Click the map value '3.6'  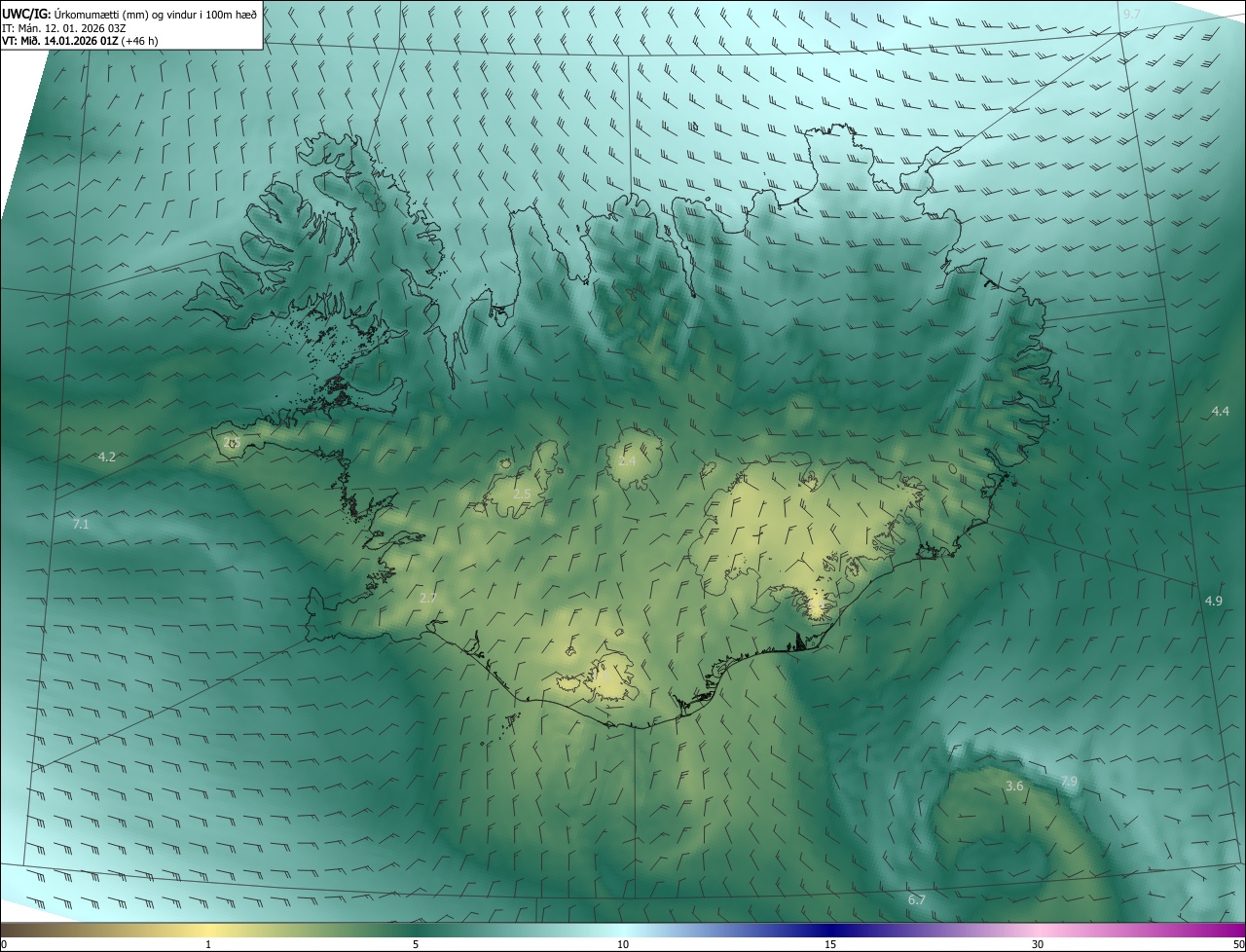click(1014, 786)
